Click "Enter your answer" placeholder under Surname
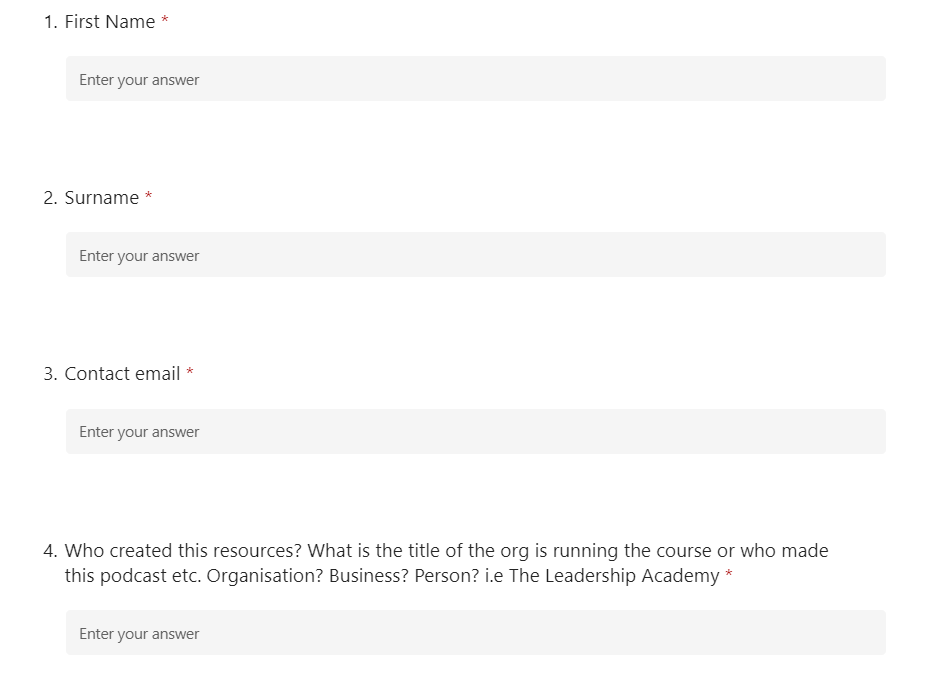Image resolution: width=930 pixels, height=689 pixels. click(x=139, y=256)
